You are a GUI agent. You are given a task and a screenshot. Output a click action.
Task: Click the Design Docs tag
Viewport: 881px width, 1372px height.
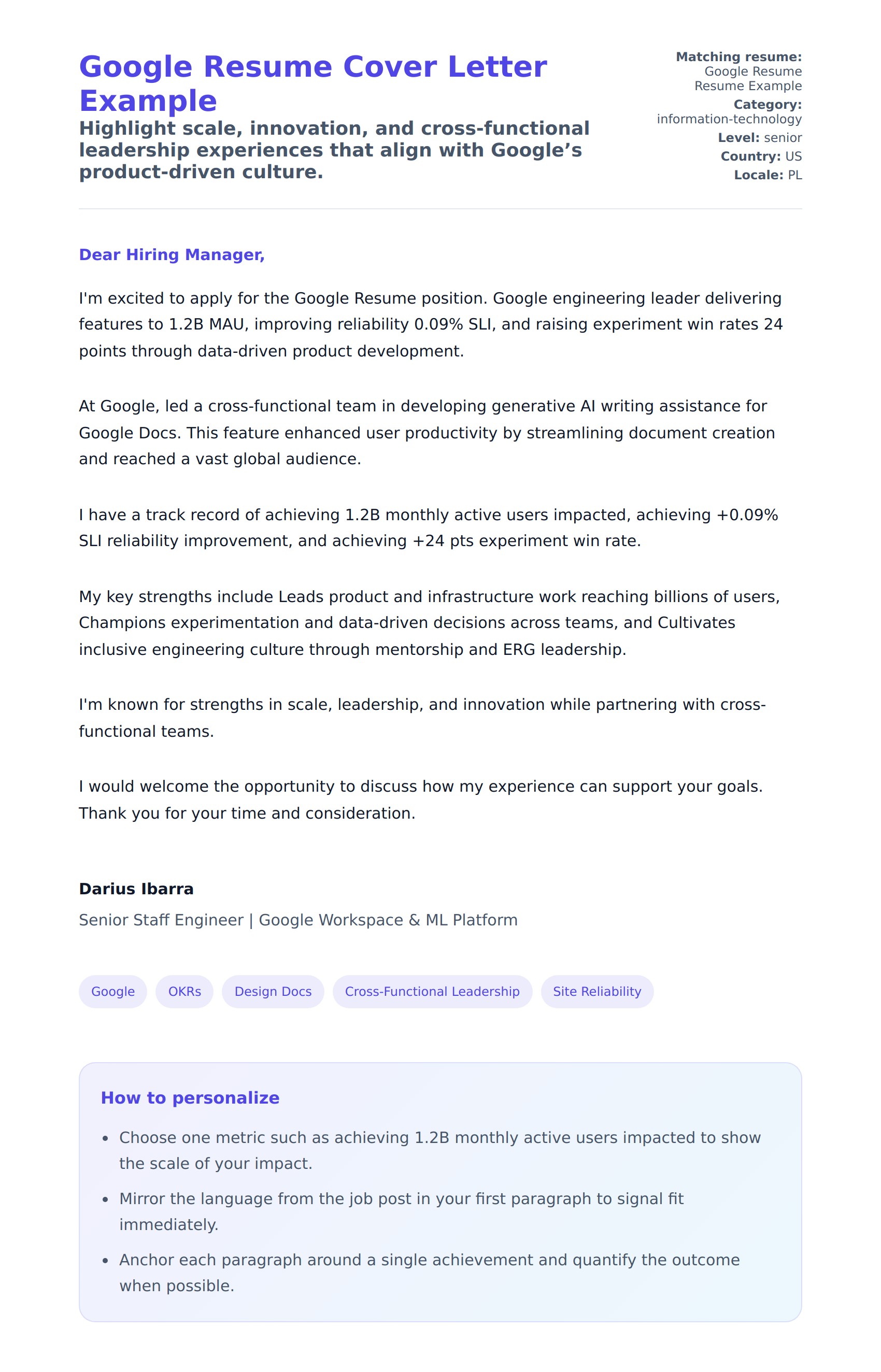(x=273, y=991)
